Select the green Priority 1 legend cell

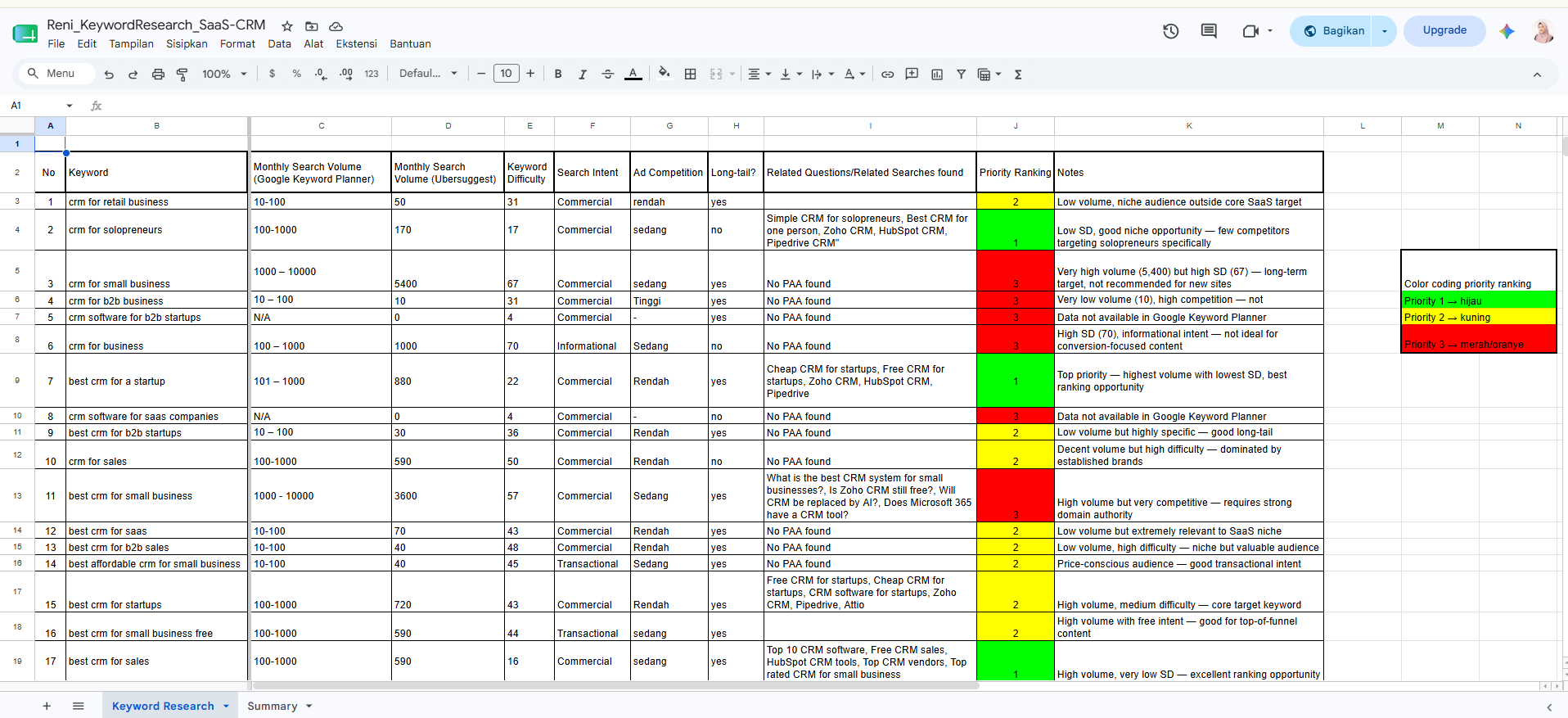click(1479, 300)
